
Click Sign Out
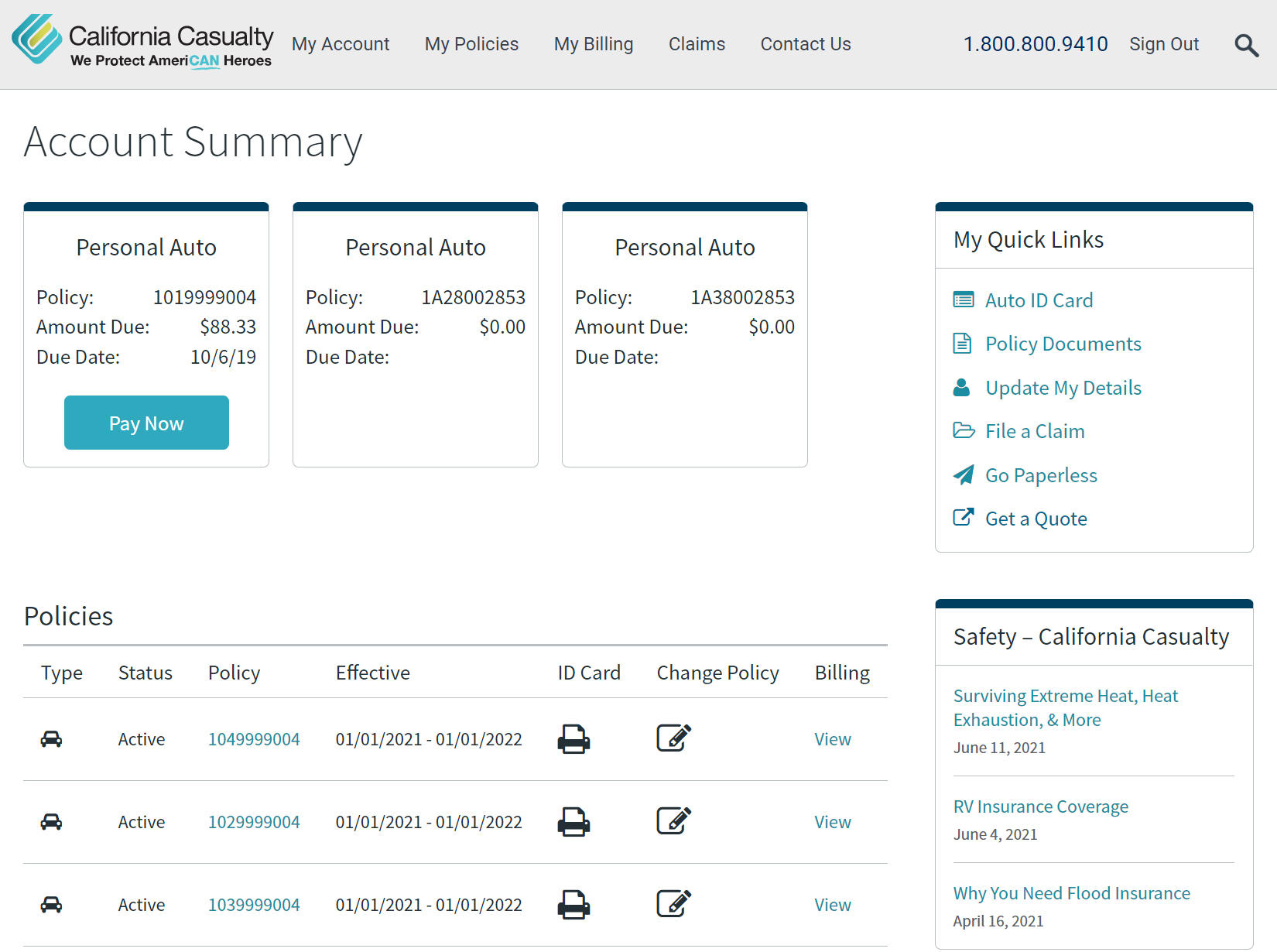[x=1164, y=44]
